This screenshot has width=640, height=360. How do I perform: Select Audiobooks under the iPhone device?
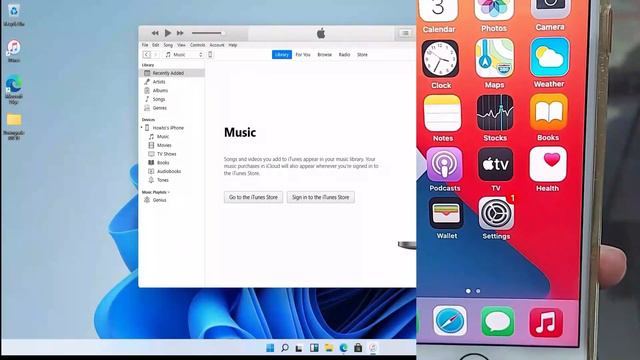point(169,171)
